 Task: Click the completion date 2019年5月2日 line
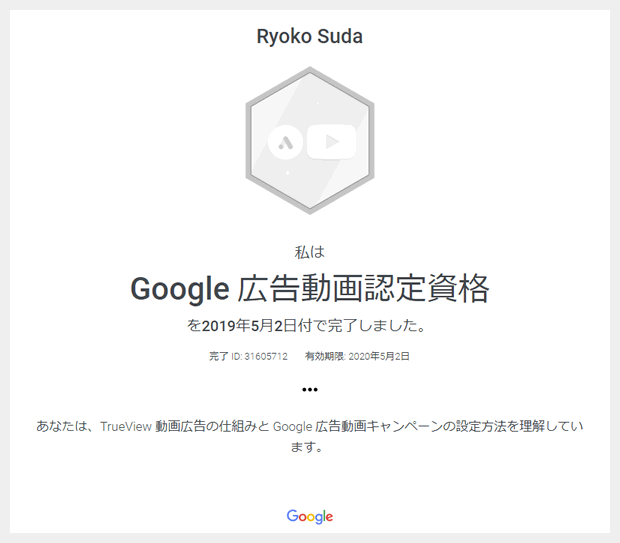click(x=306, y=325)
